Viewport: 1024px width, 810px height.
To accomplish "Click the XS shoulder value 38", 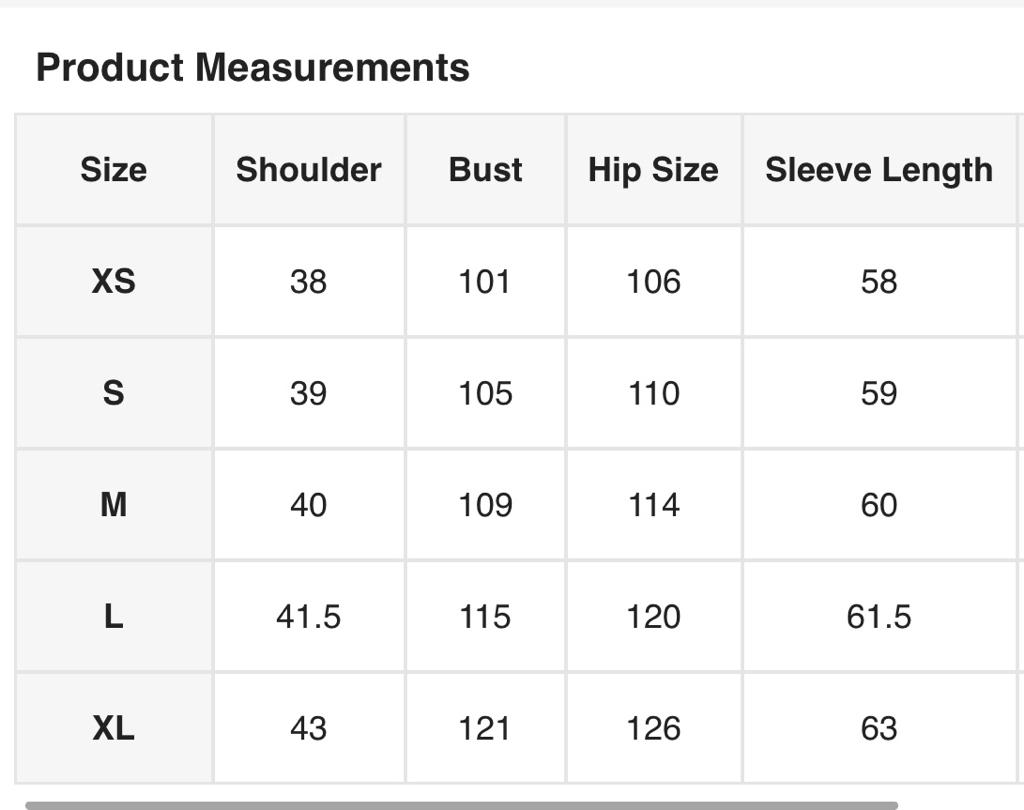I will [x=308, y=282].
